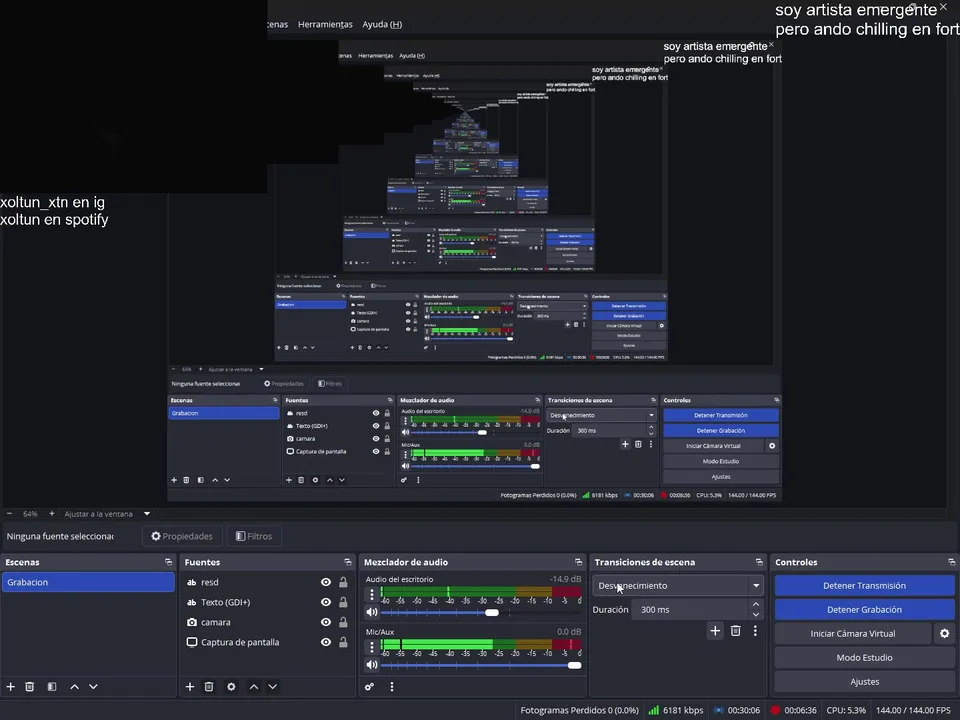
Task: Select the Texto (GDI+) source row
Action: pos(267,602)
